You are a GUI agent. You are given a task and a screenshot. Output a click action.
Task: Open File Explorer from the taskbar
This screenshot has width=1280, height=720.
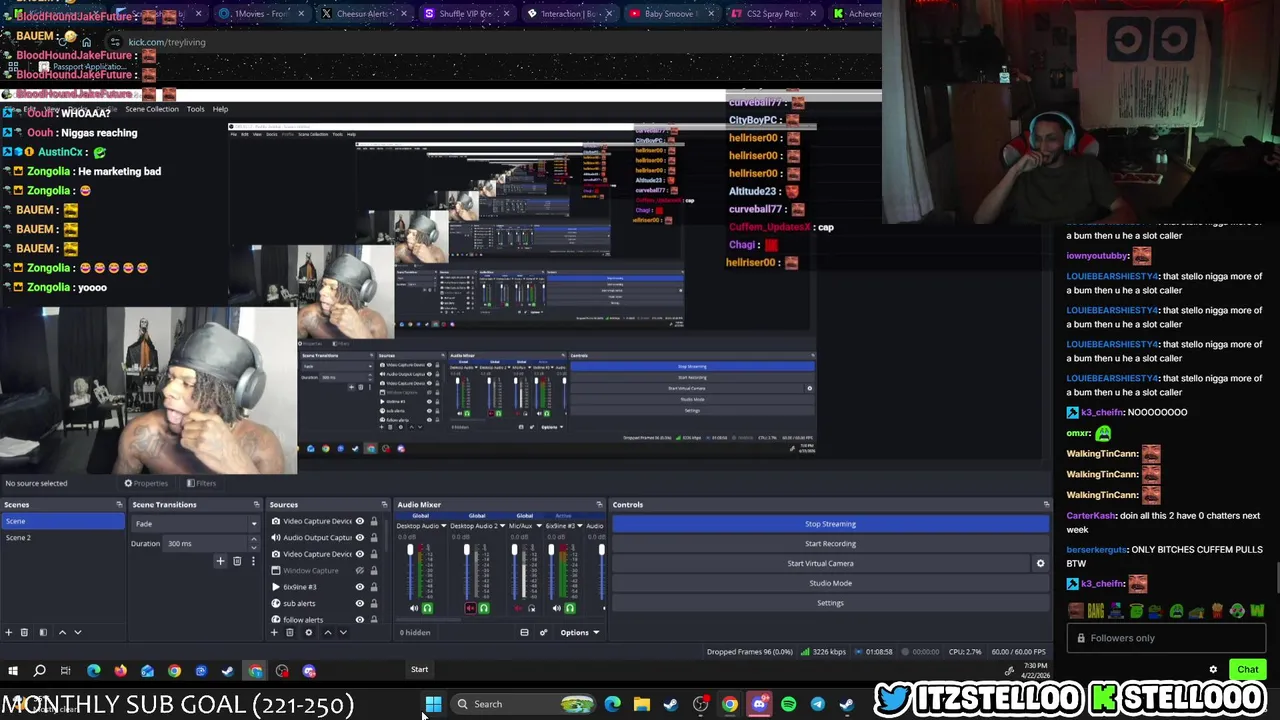pyautogui.click(x=641, y=704)
